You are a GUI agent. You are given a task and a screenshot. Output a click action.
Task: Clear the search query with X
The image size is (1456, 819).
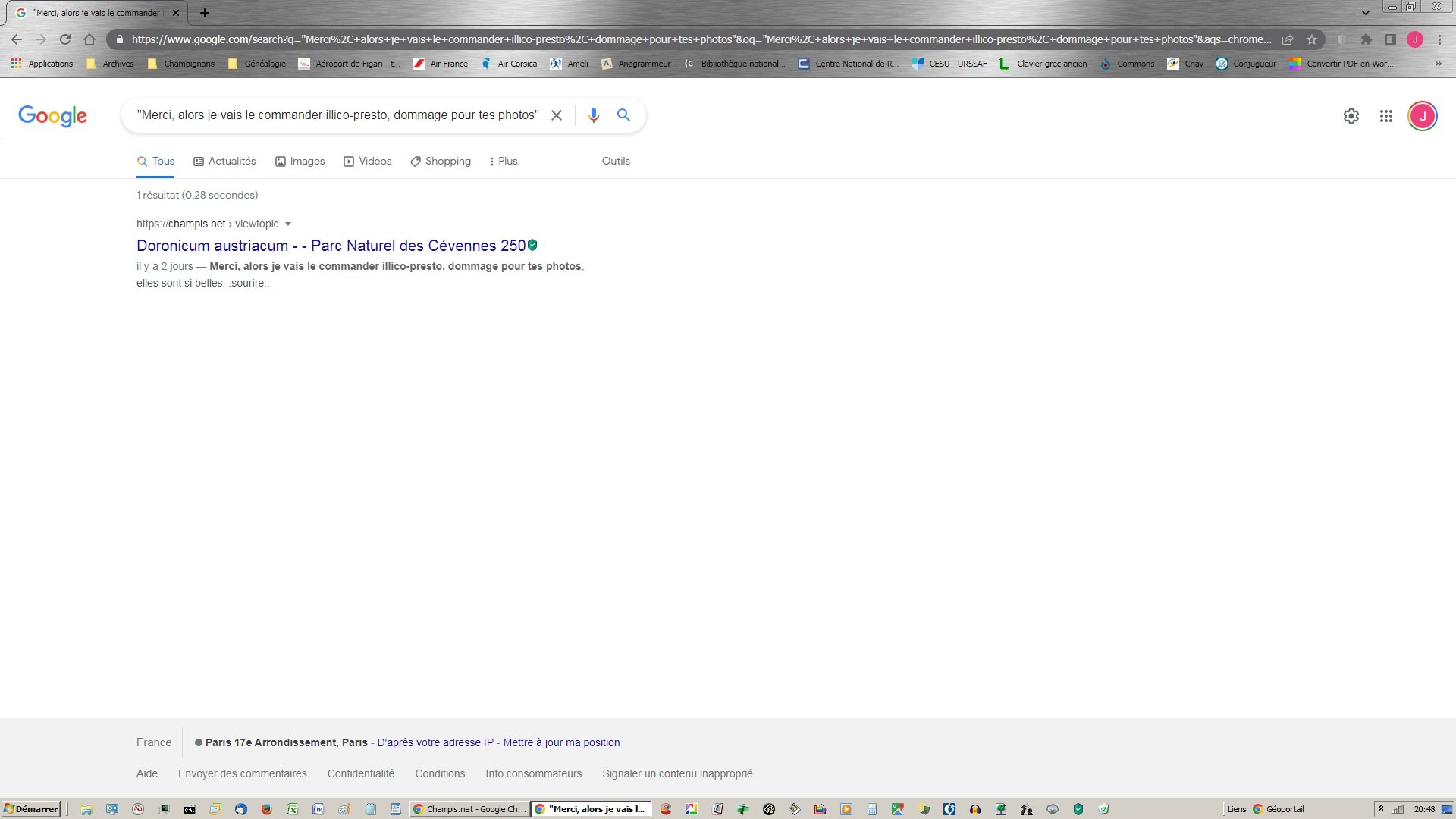(x=557, y=115)
